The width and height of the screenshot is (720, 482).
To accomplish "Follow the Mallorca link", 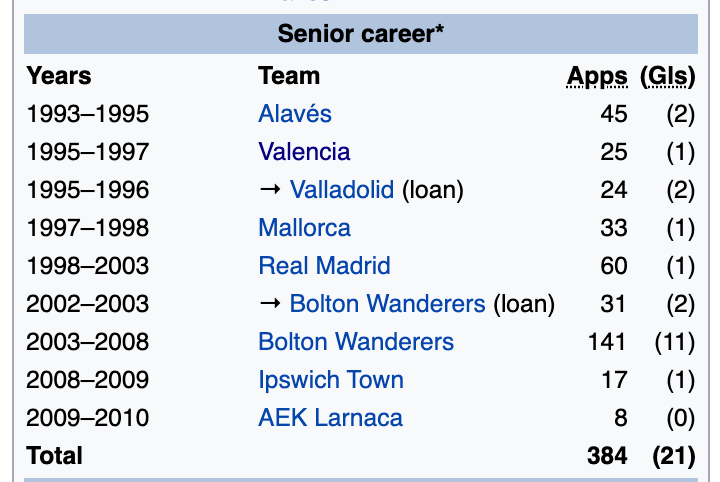I will pyautogui.click(x=304, y=228).
